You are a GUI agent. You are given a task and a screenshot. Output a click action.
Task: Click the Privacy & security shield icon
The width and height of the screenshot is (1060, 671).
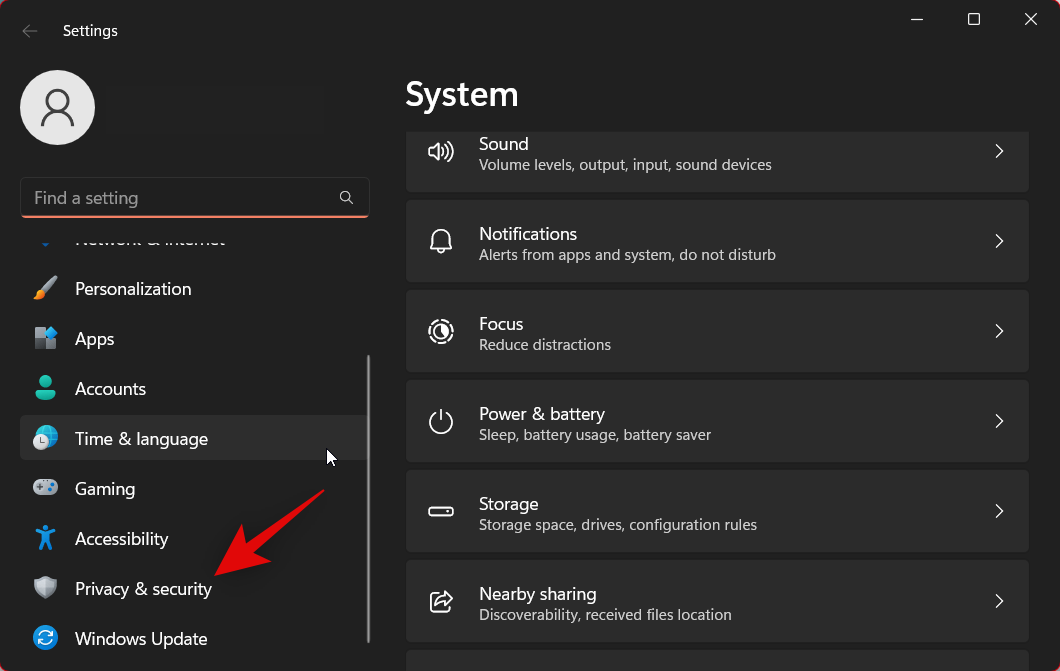click(46, 589)
